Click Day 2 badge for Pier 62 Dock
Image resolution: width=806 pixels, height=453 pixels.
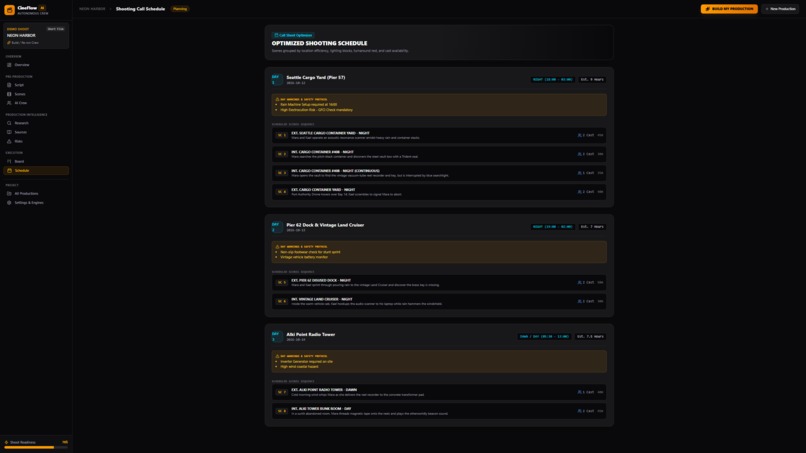point(277,227)
